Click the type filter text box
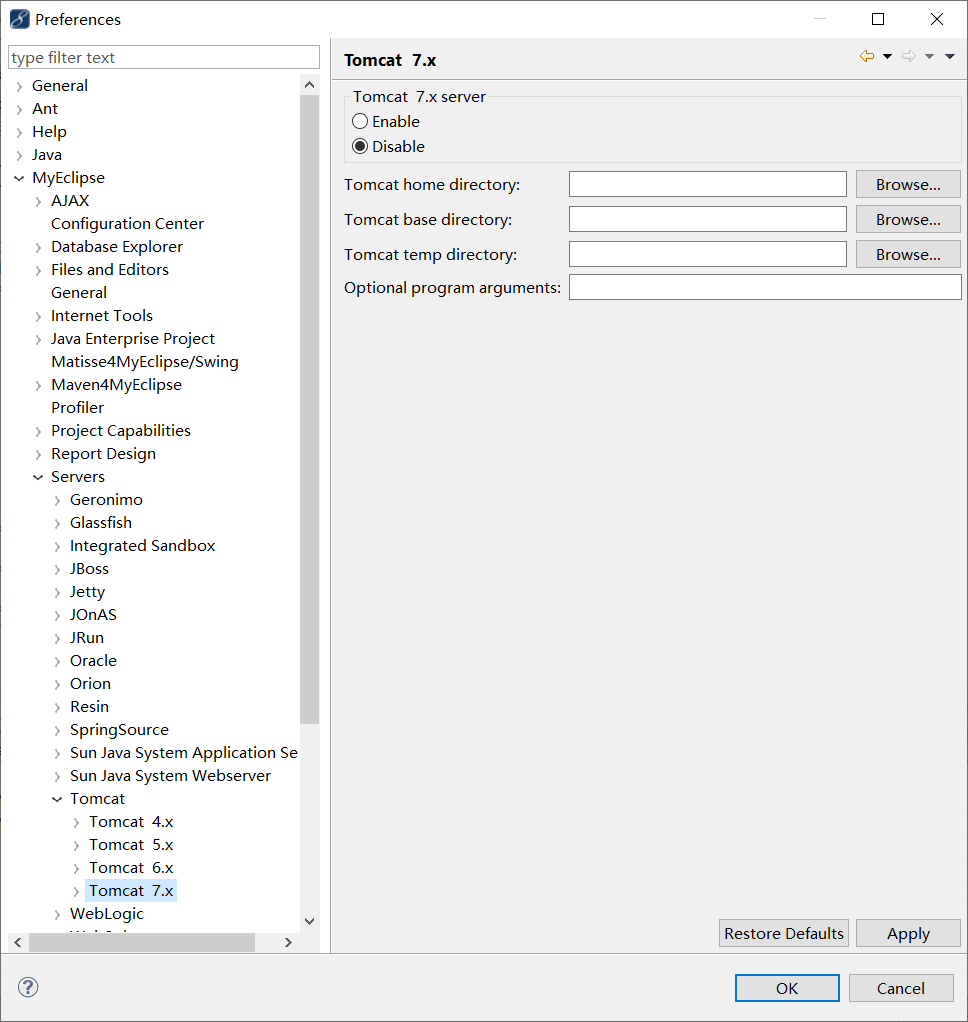The height and width of the screenshot is (1022, 968). point(164,57)
